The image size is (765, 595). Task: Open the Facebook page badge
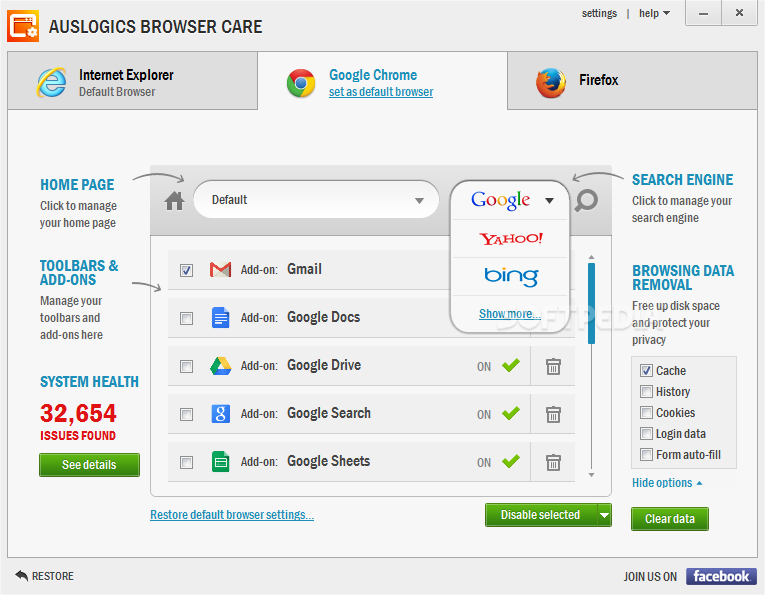coord(721,576)
